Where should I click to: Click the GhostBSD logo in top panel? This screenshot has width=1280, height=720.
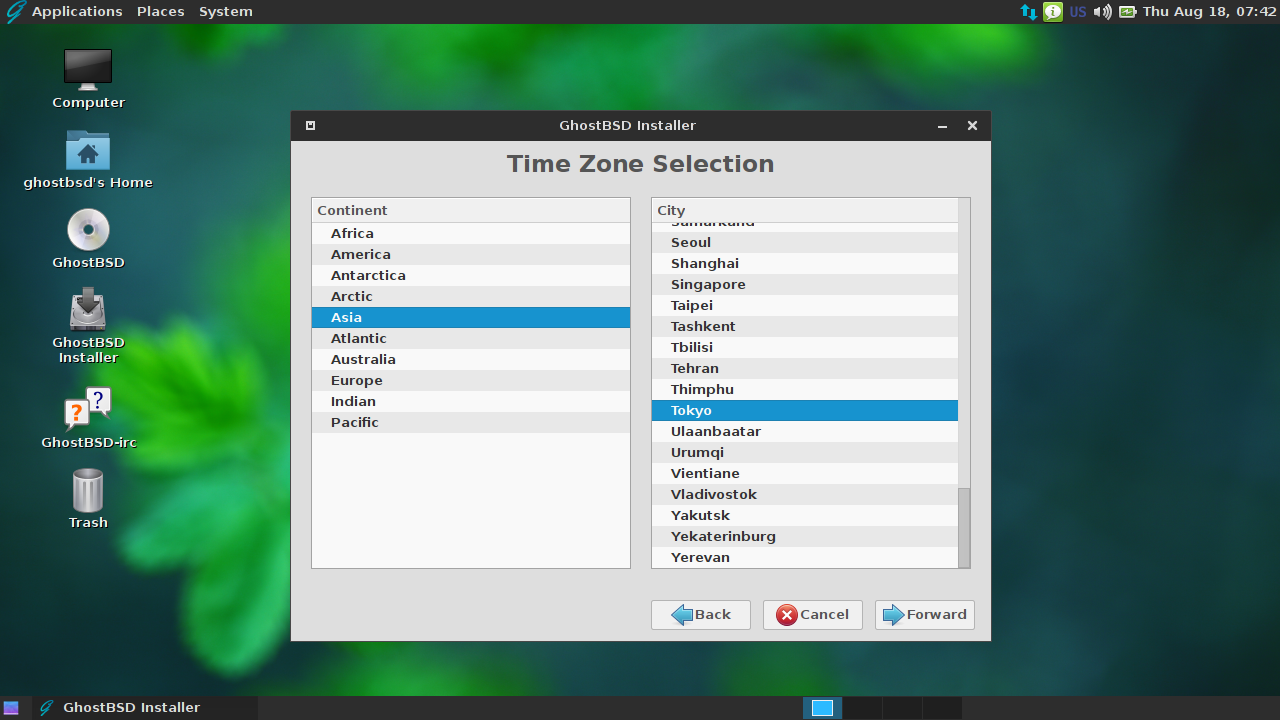15,12
